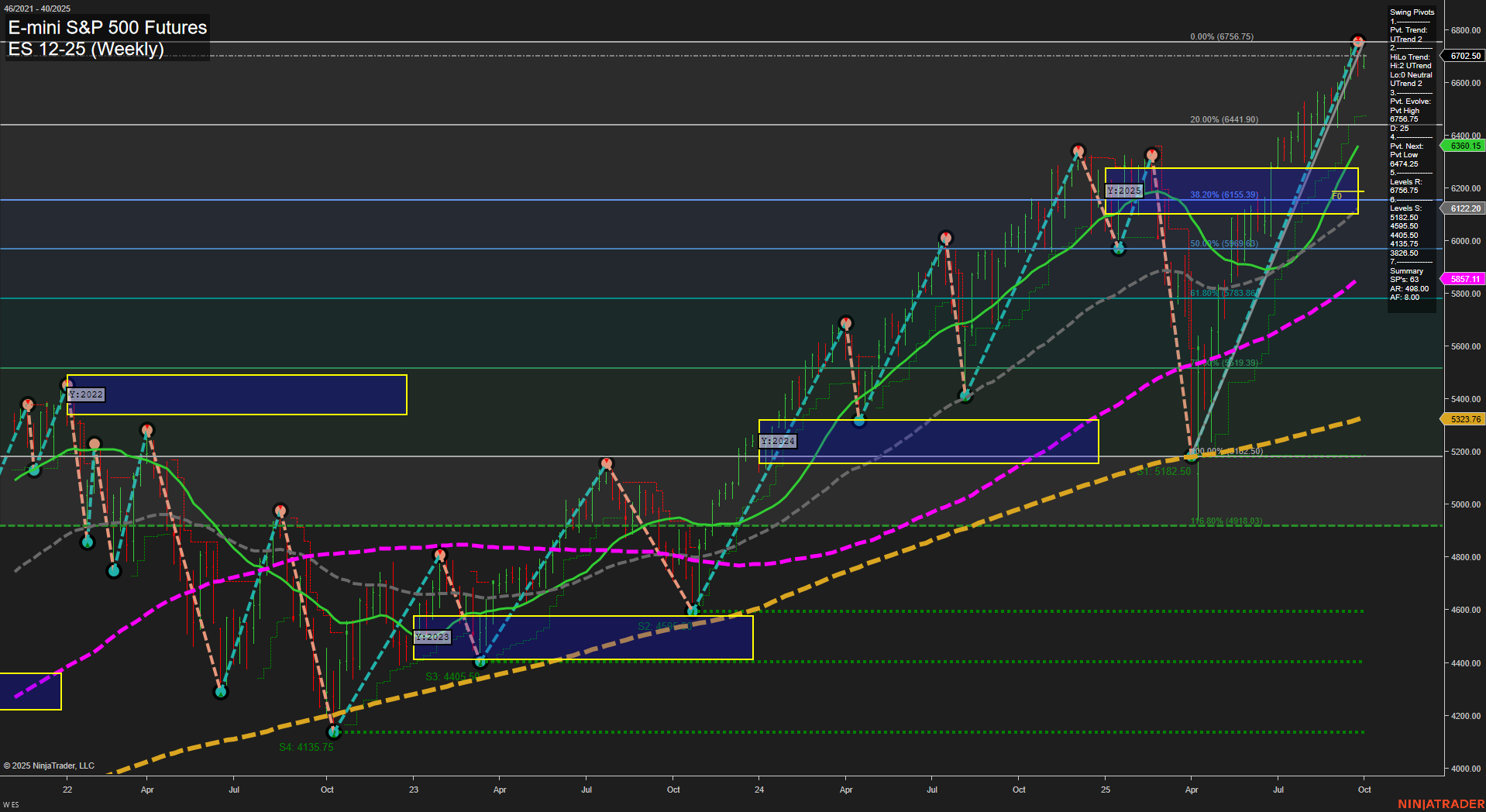Click the S4: 4135.75 support label
Image resolution: width=1486 pixels, height=812 pixels.
click(x=305, y=747)
